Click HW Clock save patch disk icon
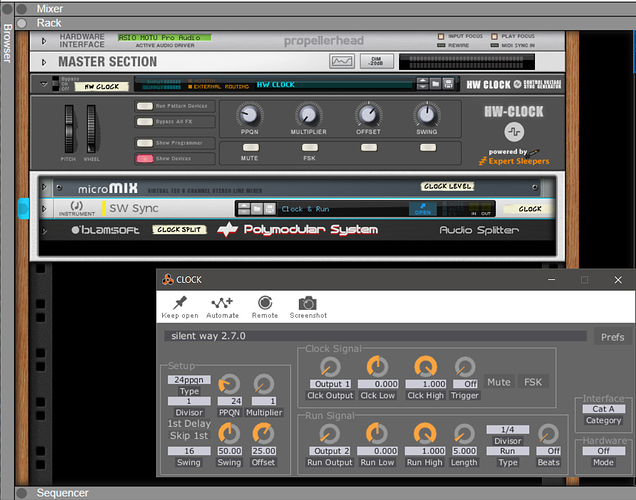 click(448, 84)
